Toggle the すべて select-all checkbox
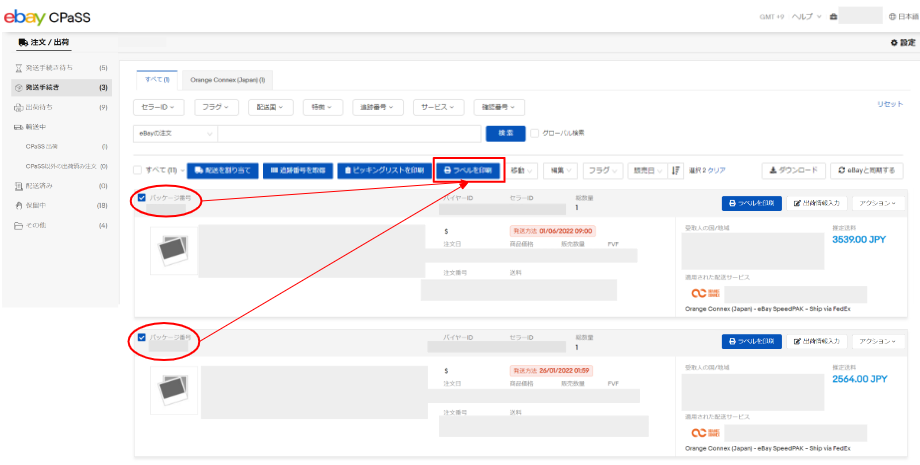The height and width of the screenshot is (465, 920). click(x=138, y=171)
